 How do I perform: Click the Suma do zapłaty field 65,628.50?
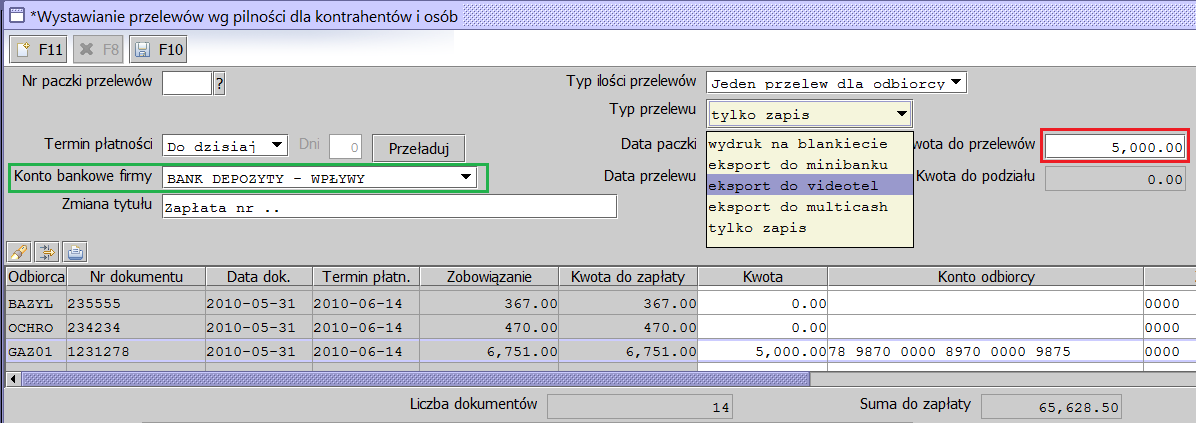[1051, 407]
